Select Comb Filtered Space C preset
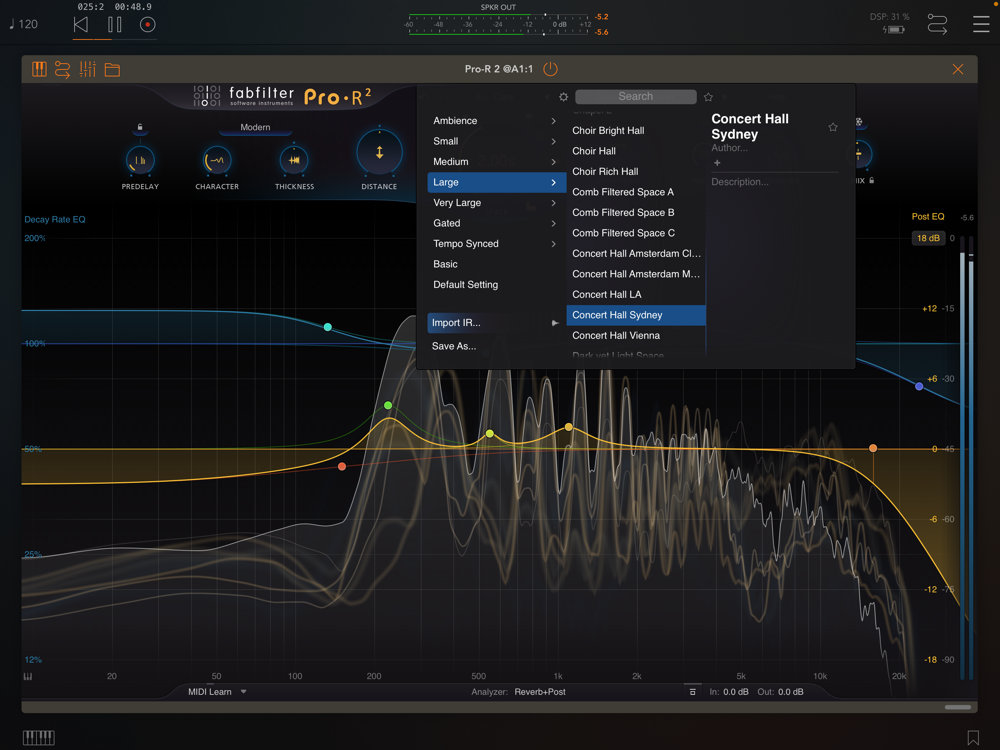This screenshot has height=750, width=1000. tap(636, 232)
